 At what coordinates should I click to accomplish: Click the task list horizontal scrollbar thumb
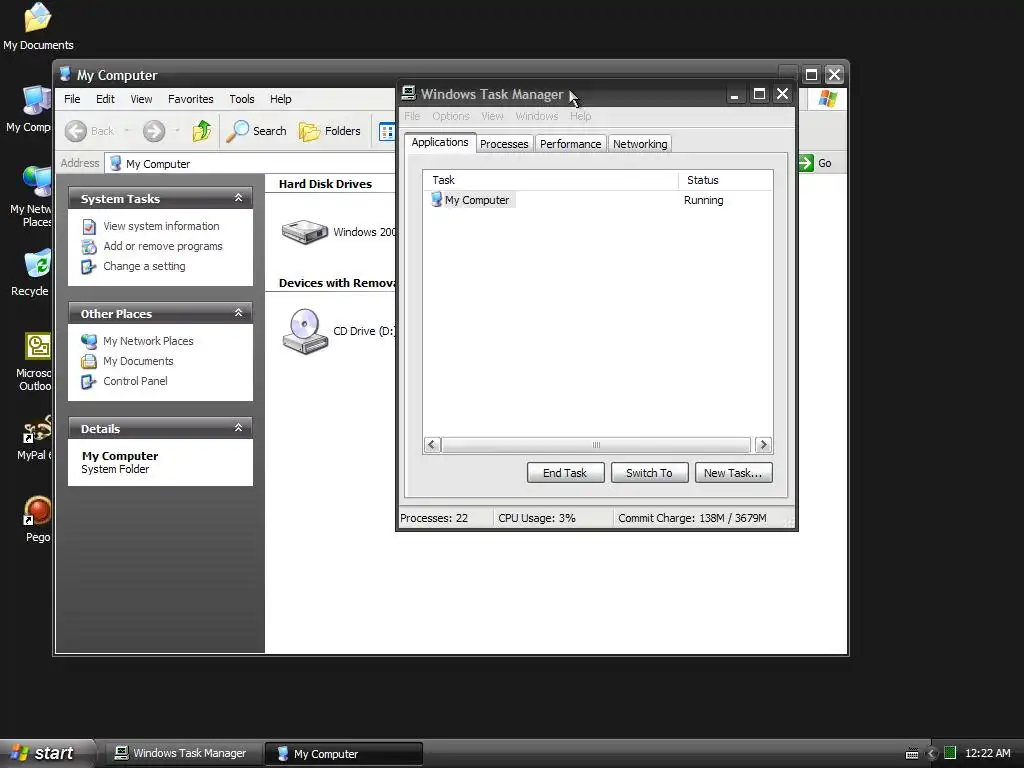coord(596,445)
